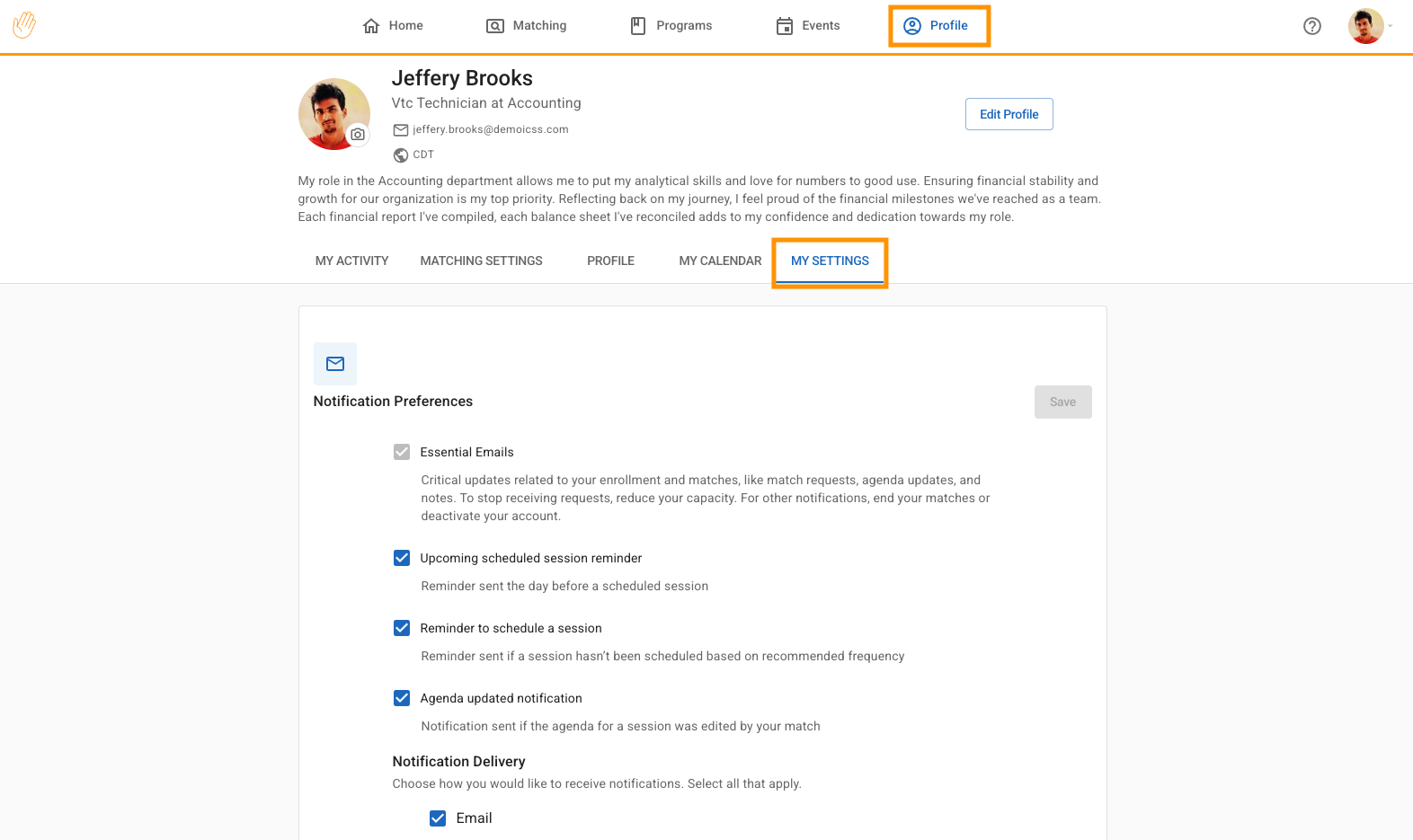Go to the Matching page
The height and width of the screenshot is (840, 1413).
tap(527, 26)
